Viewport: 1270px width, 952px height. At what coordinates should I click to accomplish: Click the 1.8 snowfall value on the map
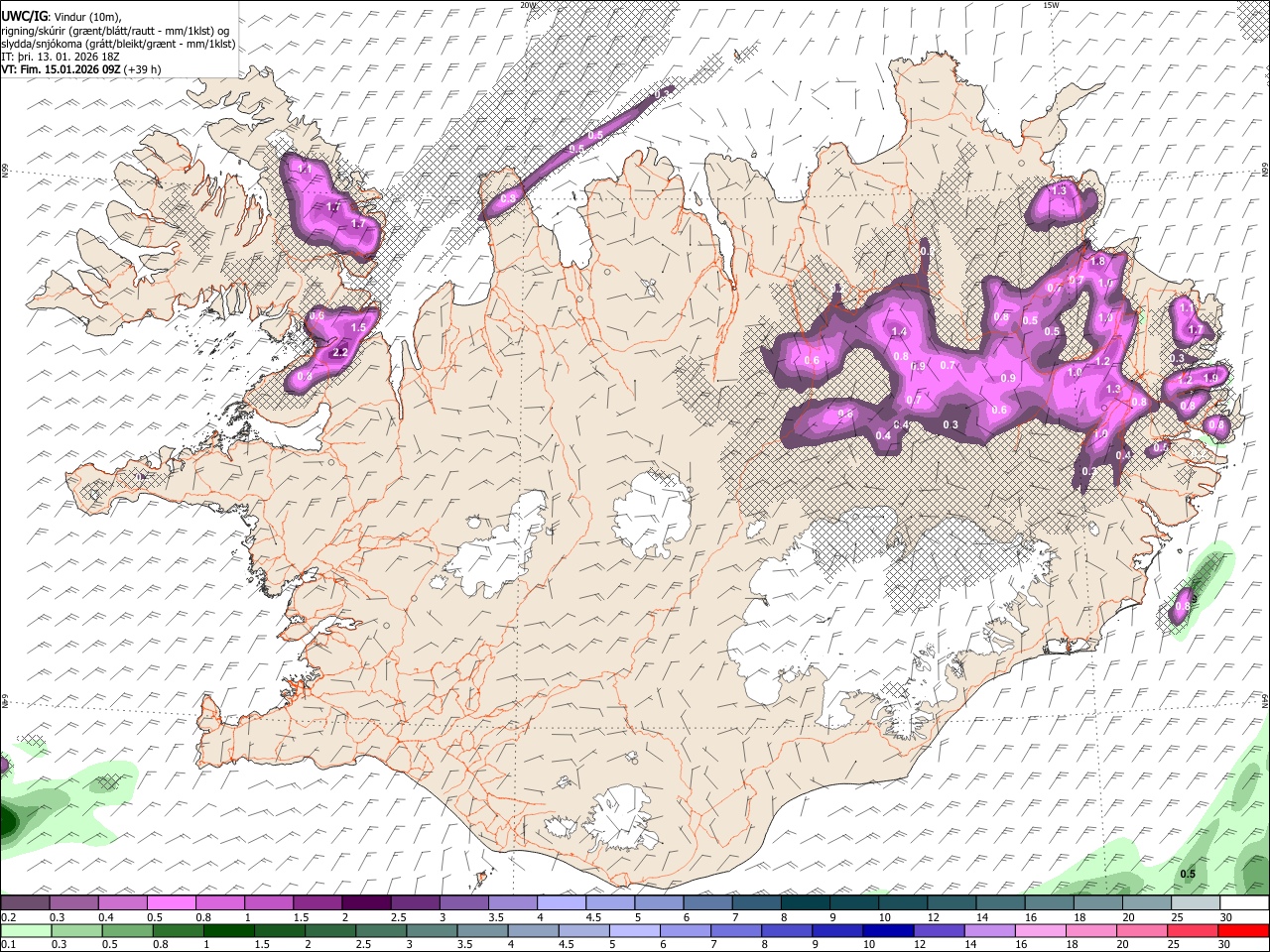1097,261
